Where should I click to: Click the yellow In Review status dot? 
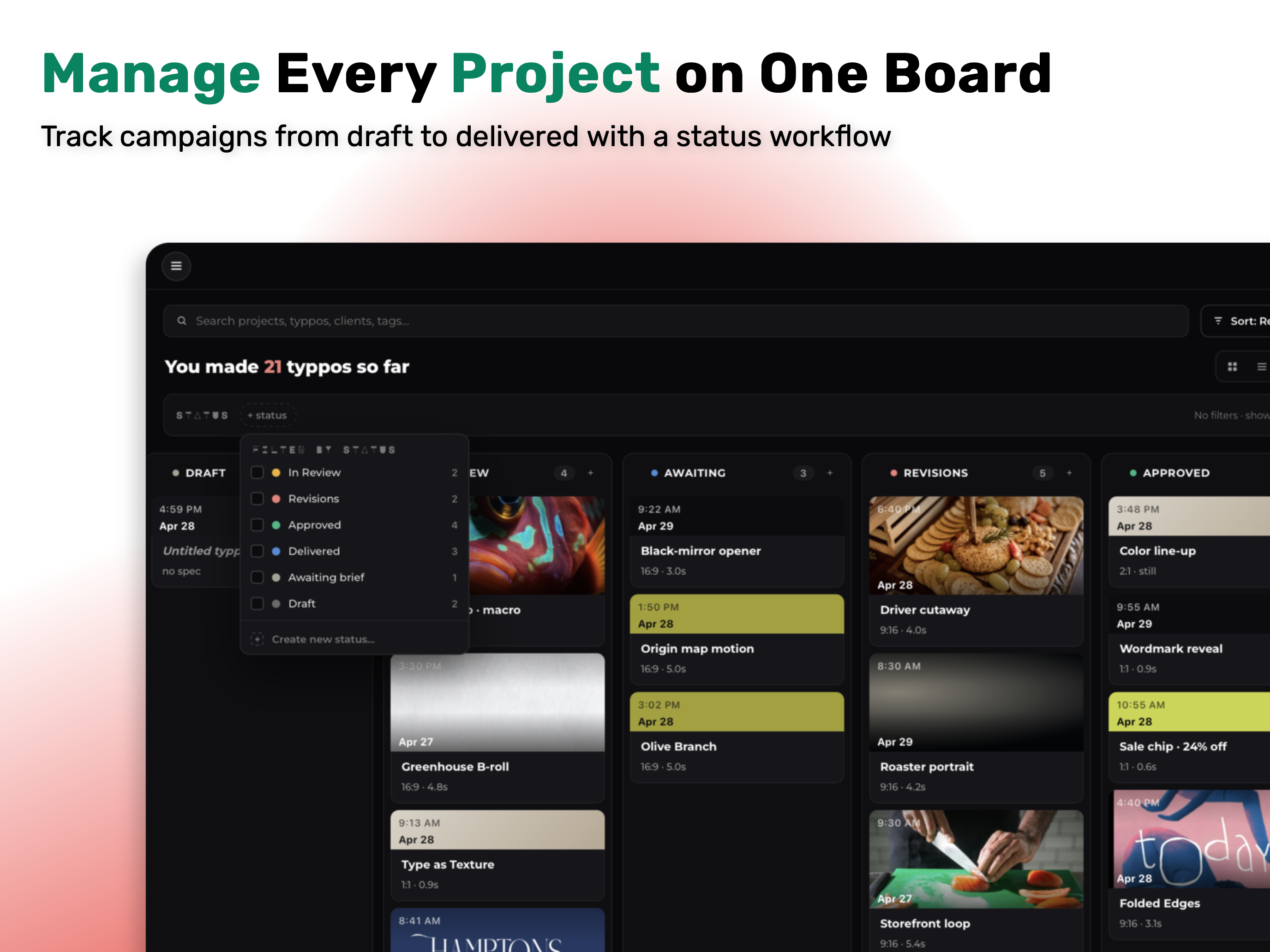tap(276, 472)
